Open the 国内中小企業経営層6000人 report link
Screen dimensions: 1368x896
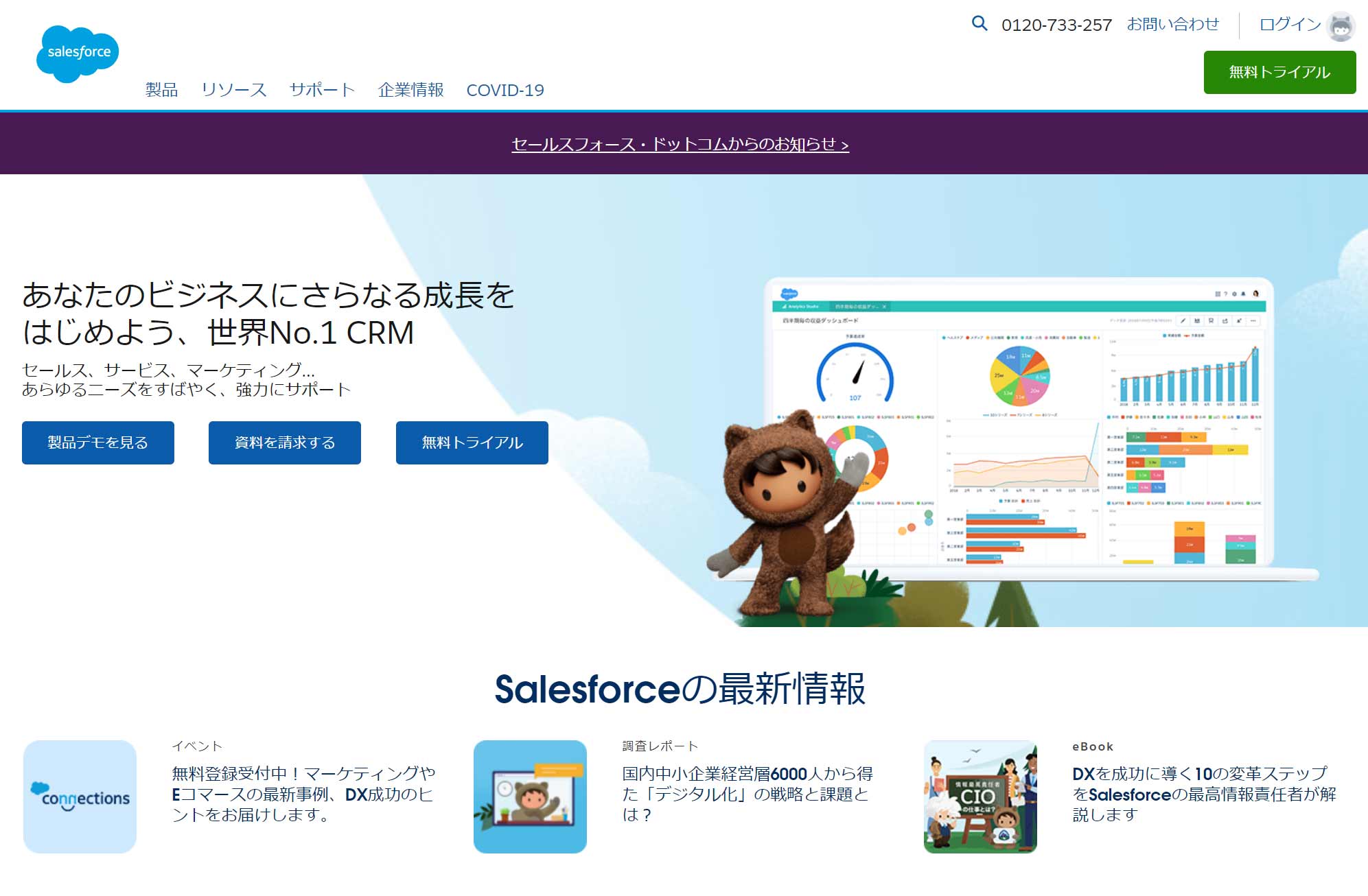click(747, 794)
